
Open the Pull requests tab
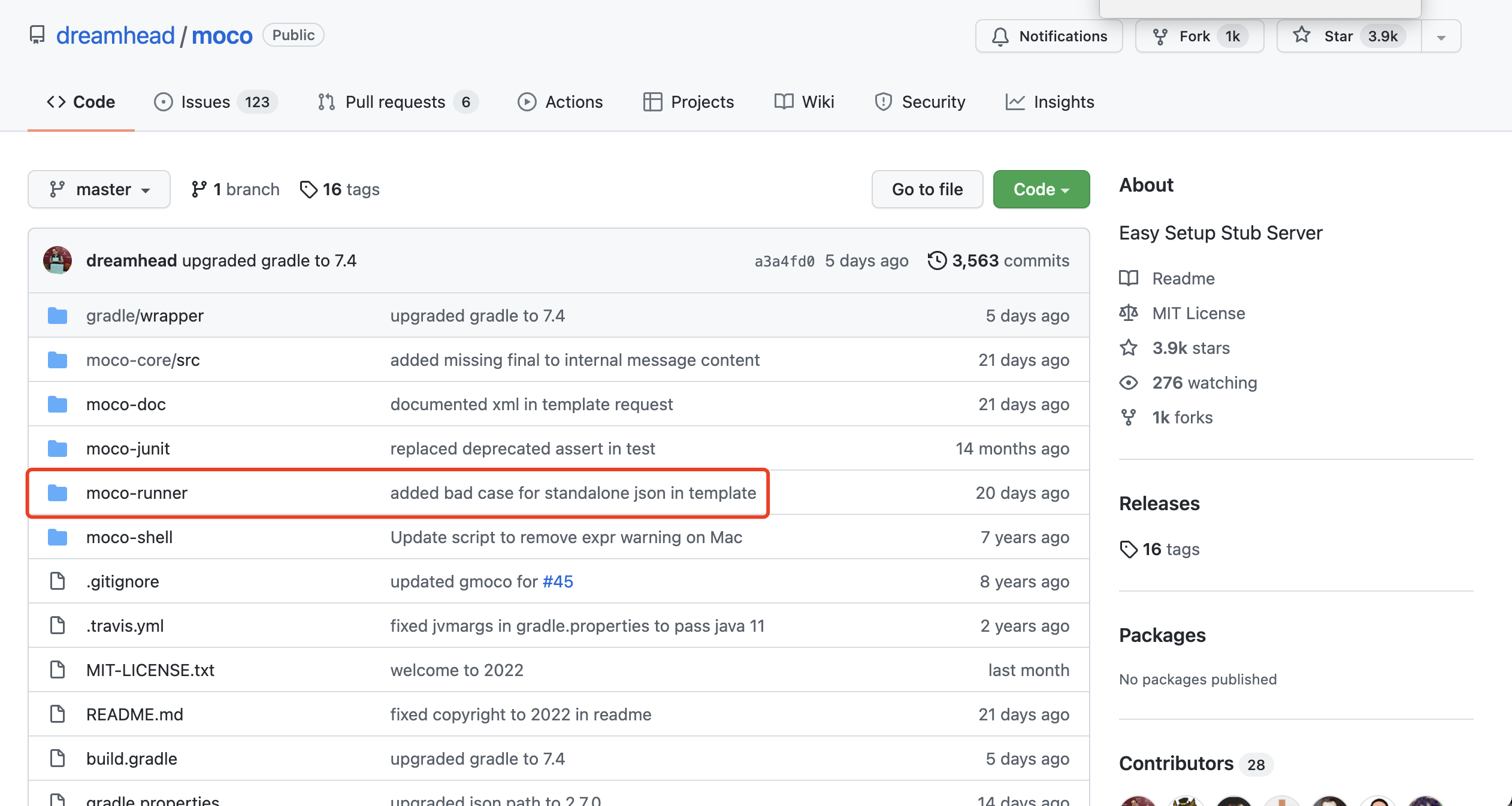click(x=397, y=102)
